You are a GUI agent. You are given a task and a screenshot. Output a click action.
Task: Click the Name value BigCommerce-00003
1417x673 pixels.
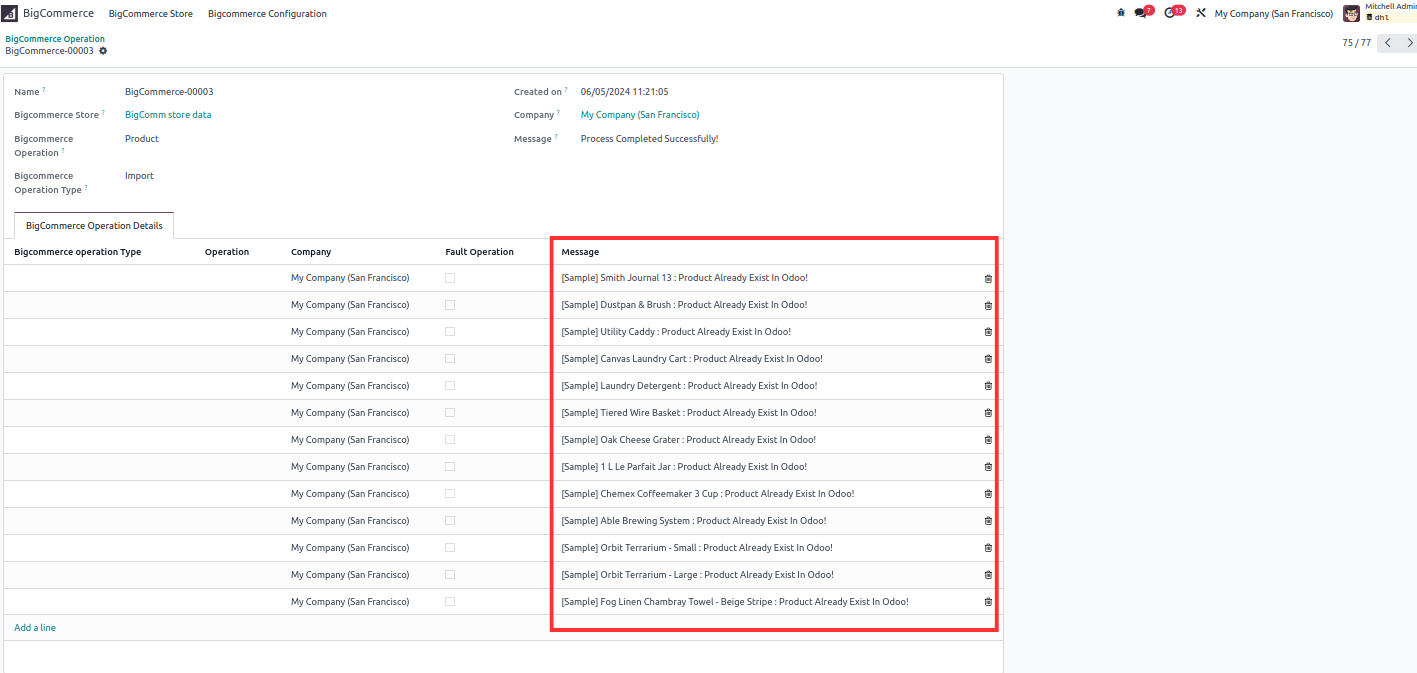point(169,92)
